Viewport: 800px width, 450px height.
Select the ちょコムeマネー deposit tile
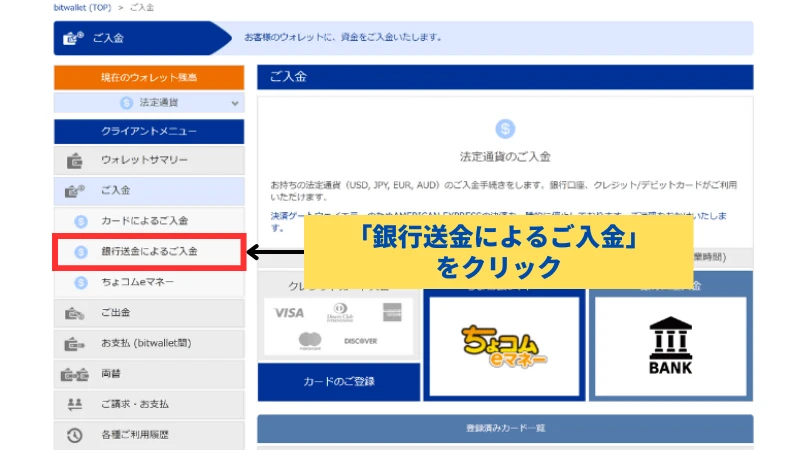[504, 346]
